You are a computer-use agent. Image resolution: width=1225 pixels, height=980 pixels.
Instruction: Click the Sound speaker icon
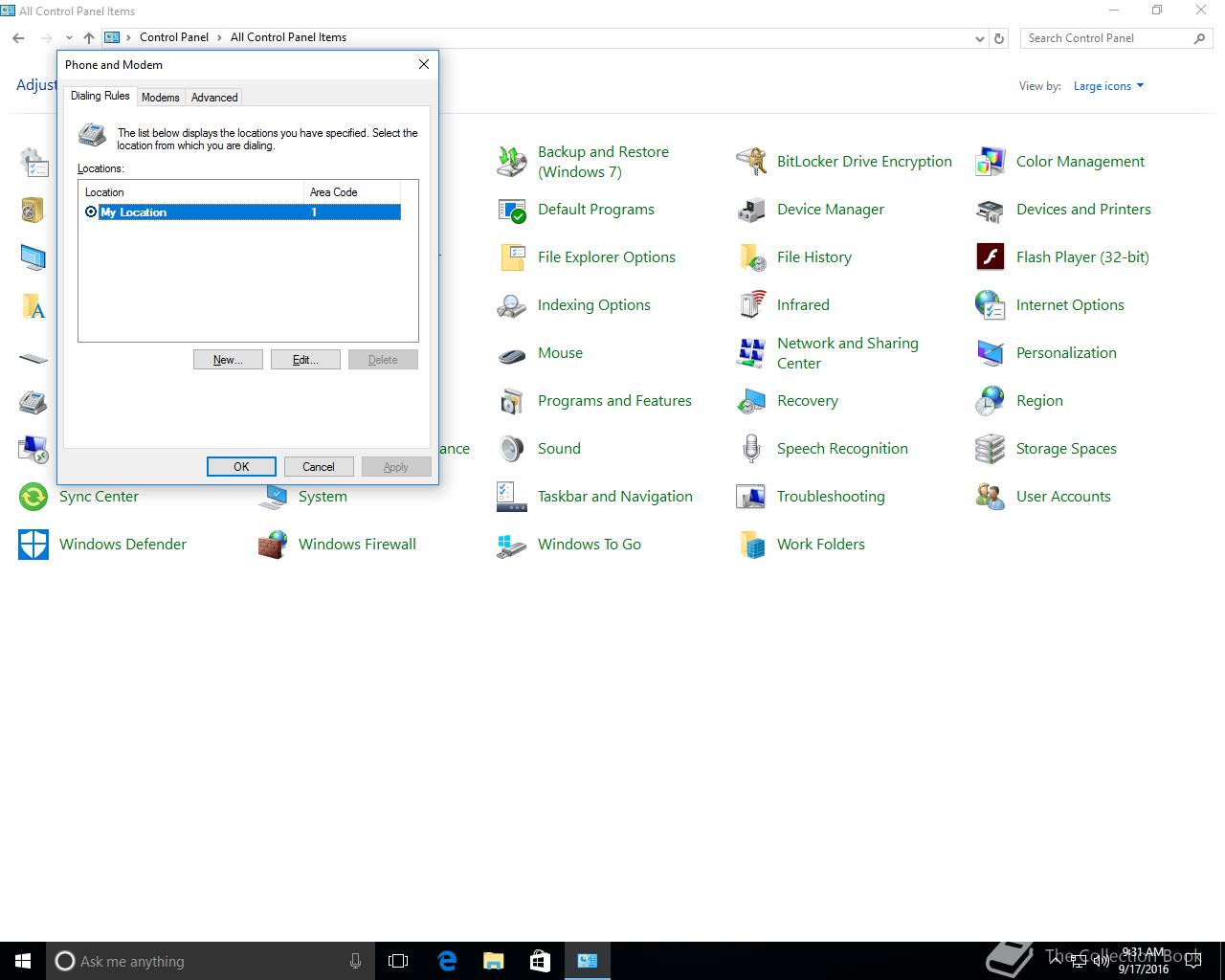pyautogui.click(x=512, y=449)
